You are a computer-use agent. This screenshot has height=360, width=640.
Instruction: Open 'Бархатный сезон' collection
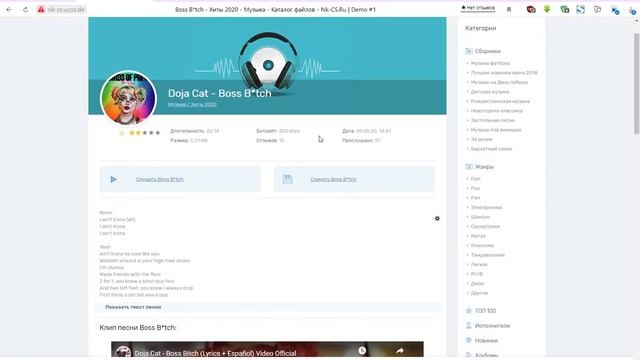[491, 149]
